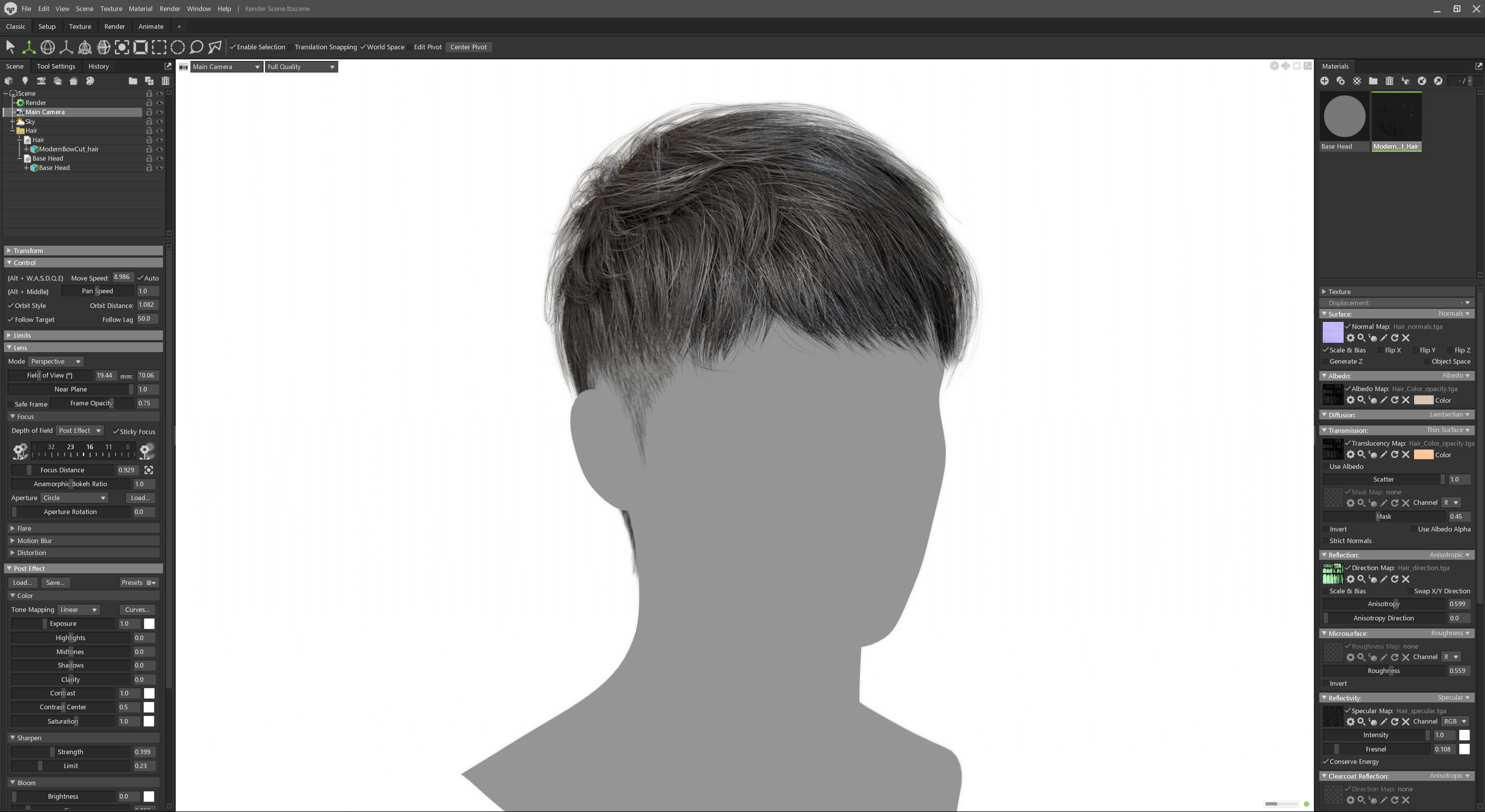
Task: Delete the selected material via trash icon
Action: tap(1389, 81)
